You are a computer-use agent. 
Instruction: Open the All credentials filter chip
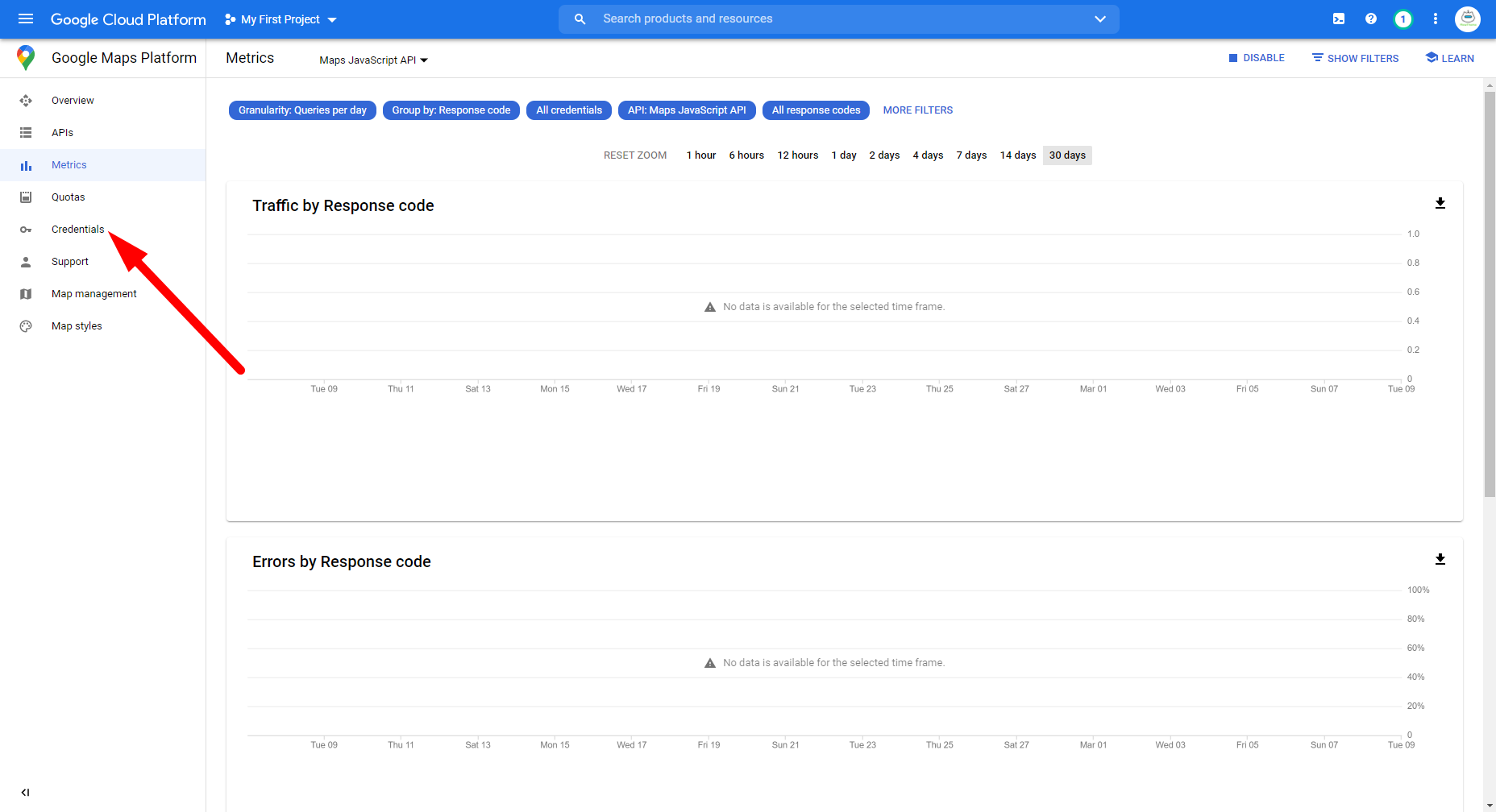pyautogui.click(x=569, y=110)
